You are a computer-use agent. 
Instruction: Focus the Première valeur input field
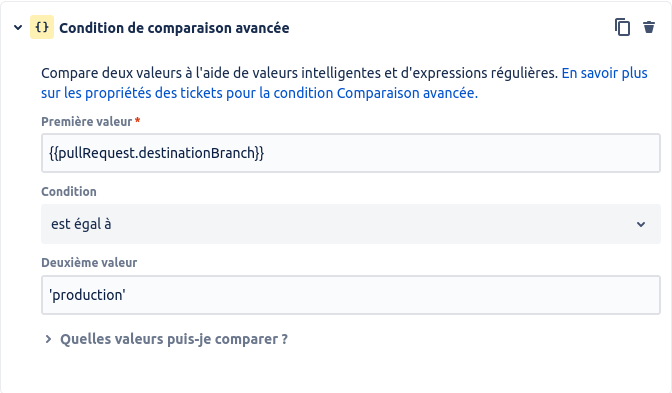click(x=351, y=153)
